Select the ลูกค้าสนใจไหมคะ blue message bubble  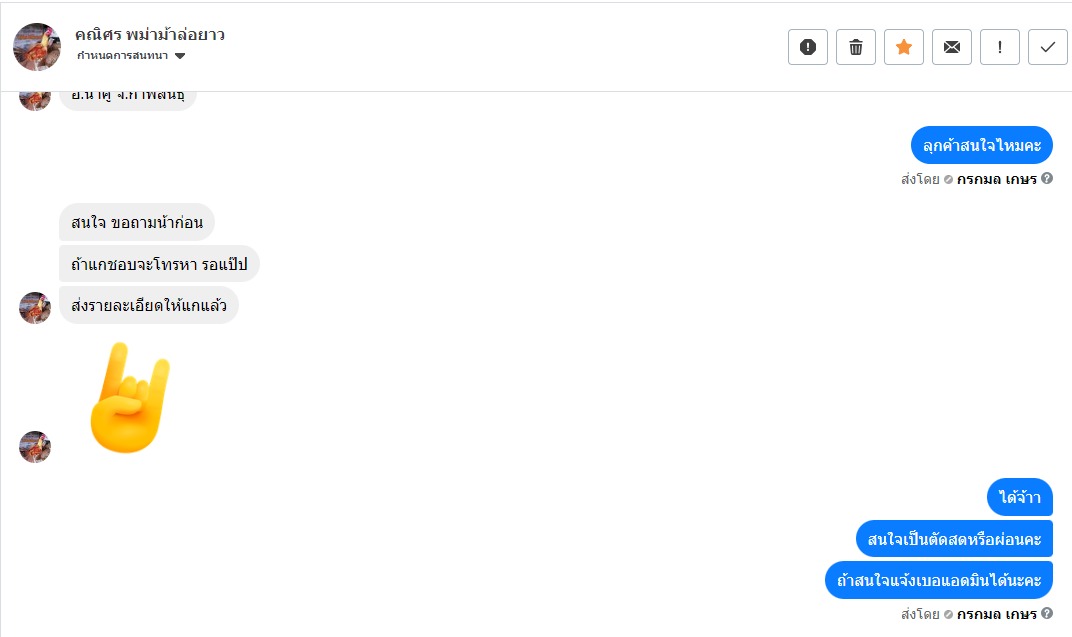982,146
